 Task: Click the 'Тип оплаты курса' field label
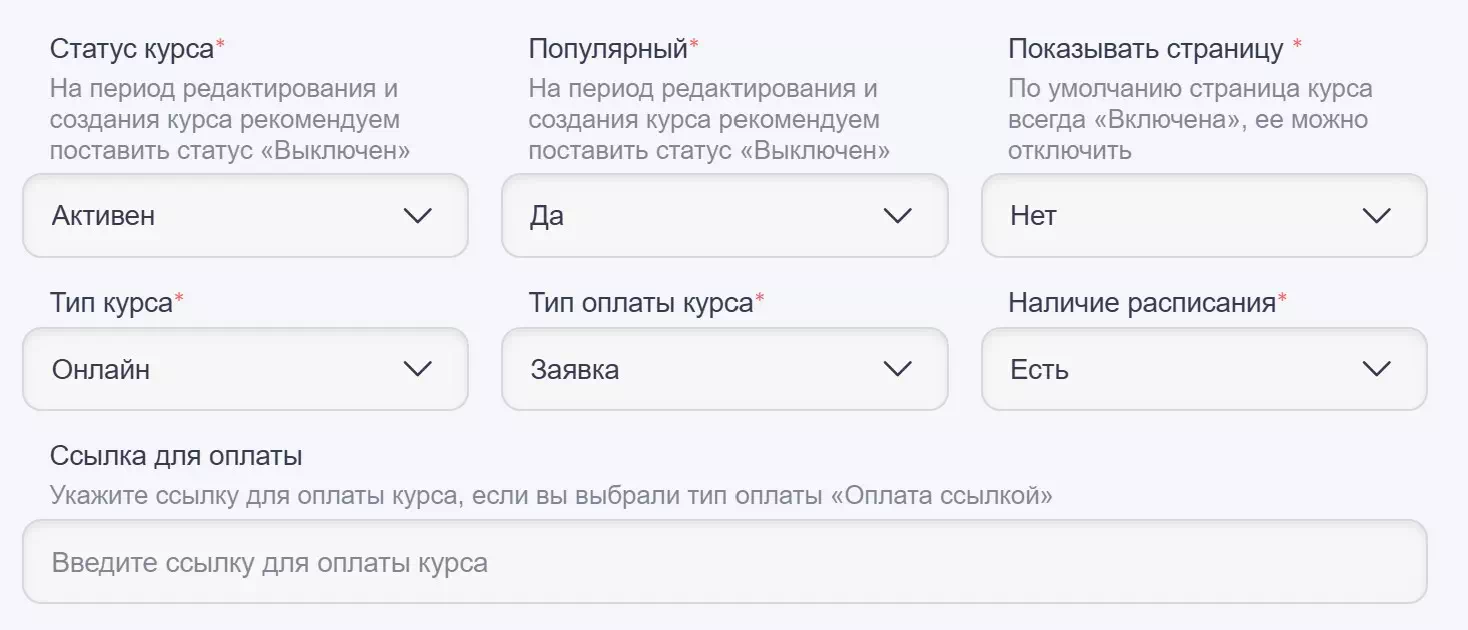point(640,302)
